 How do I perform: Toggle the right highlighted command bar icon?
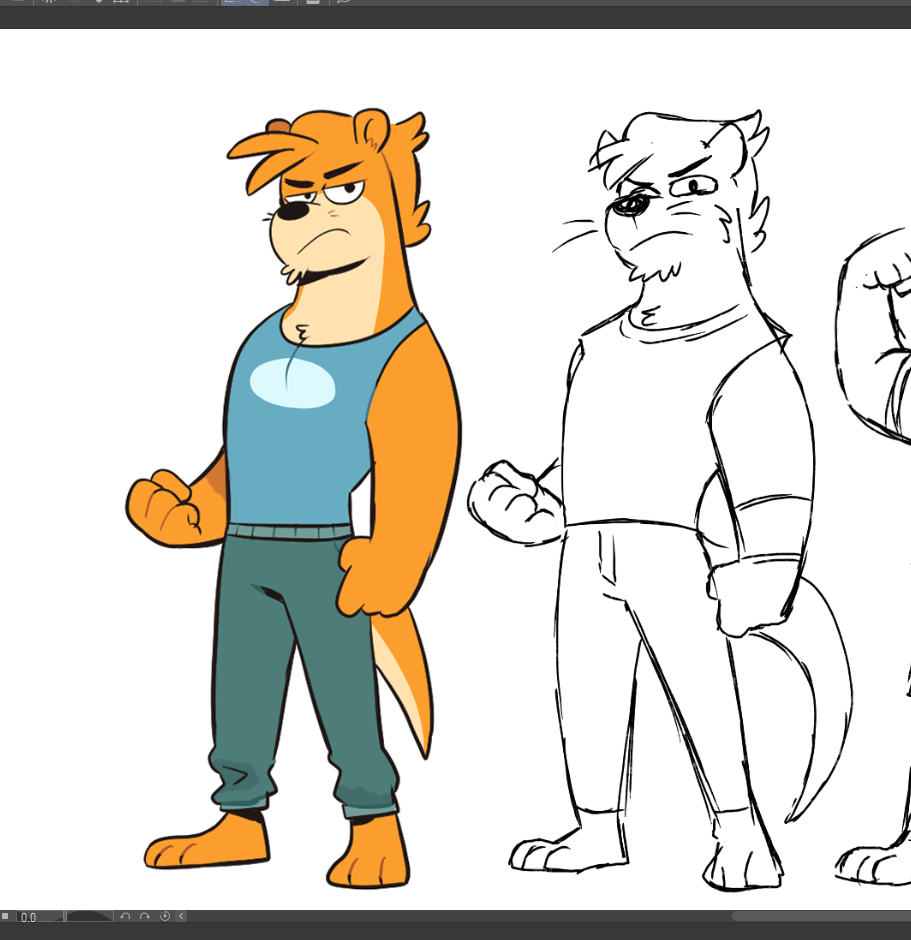(255, 2)
